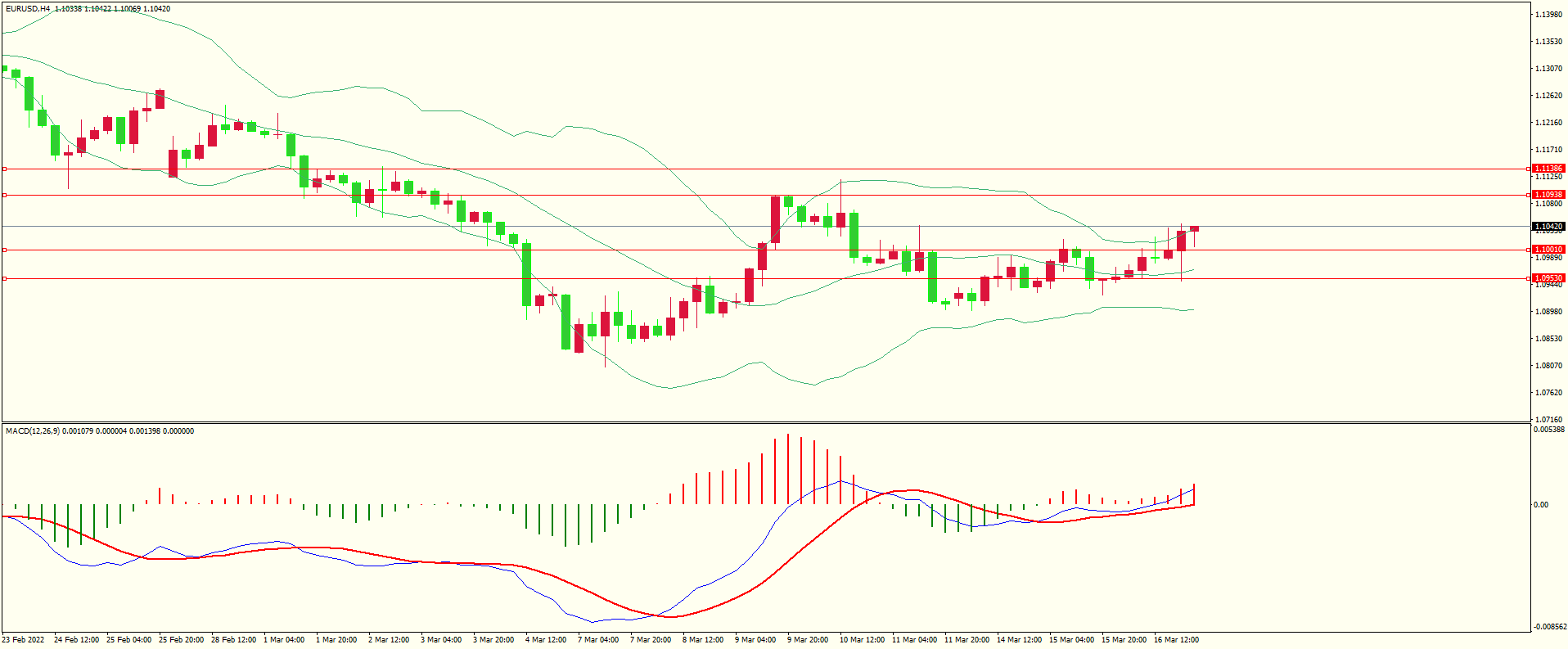Click the 9 Mar 04:00 time label
1568x649 pixels.
[755, 640]
